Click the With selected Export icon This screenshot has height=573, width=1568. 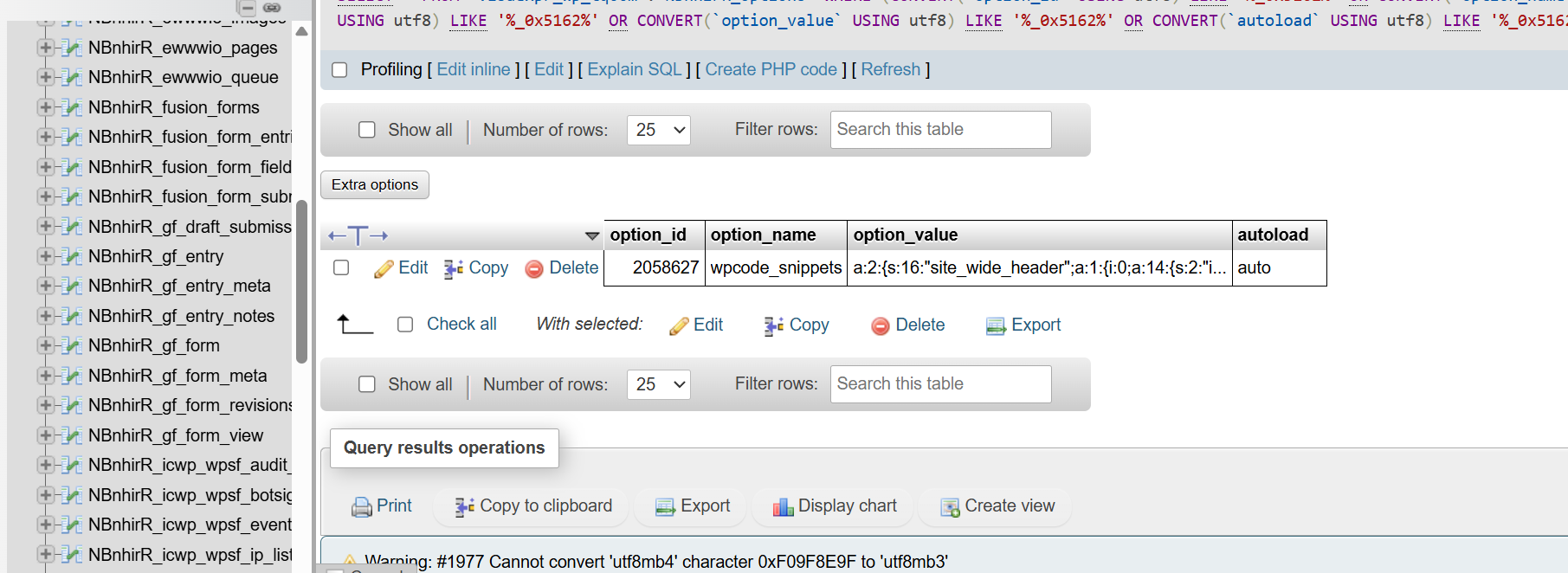click(996, 326)
